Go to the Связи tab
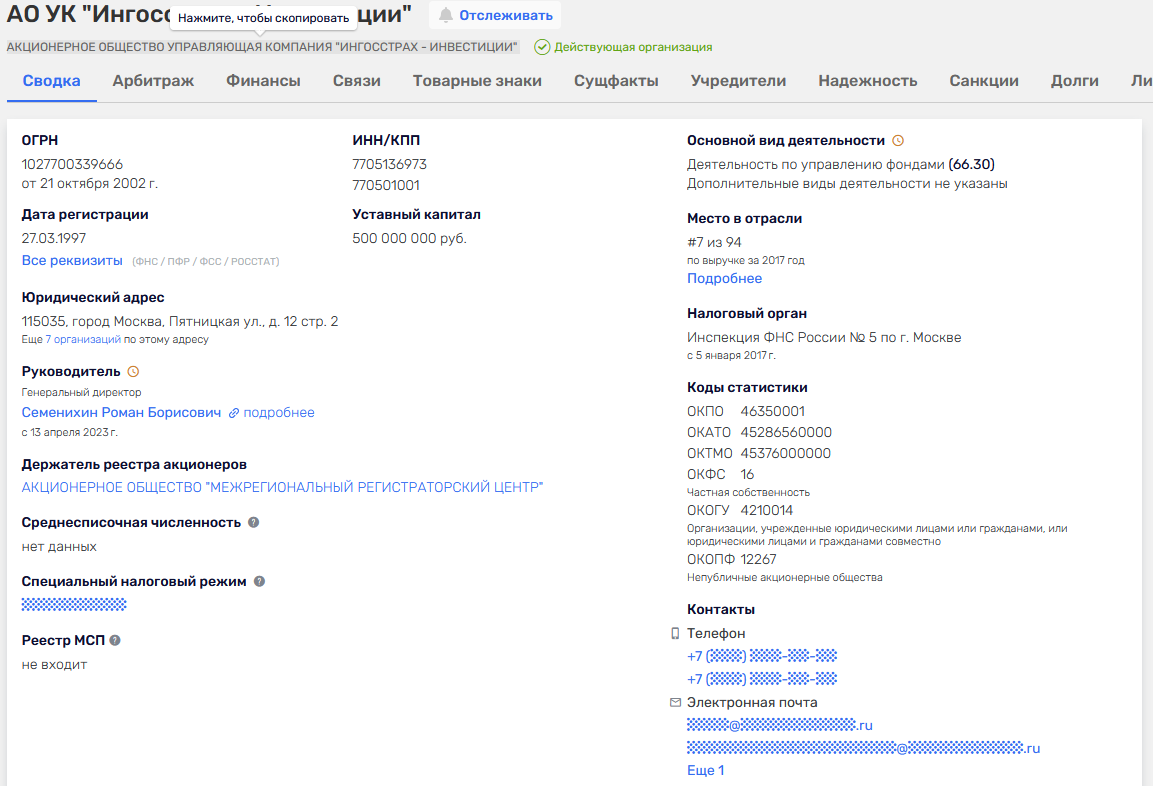This screenshot has width=1153, height=786. tap(357, 81)
